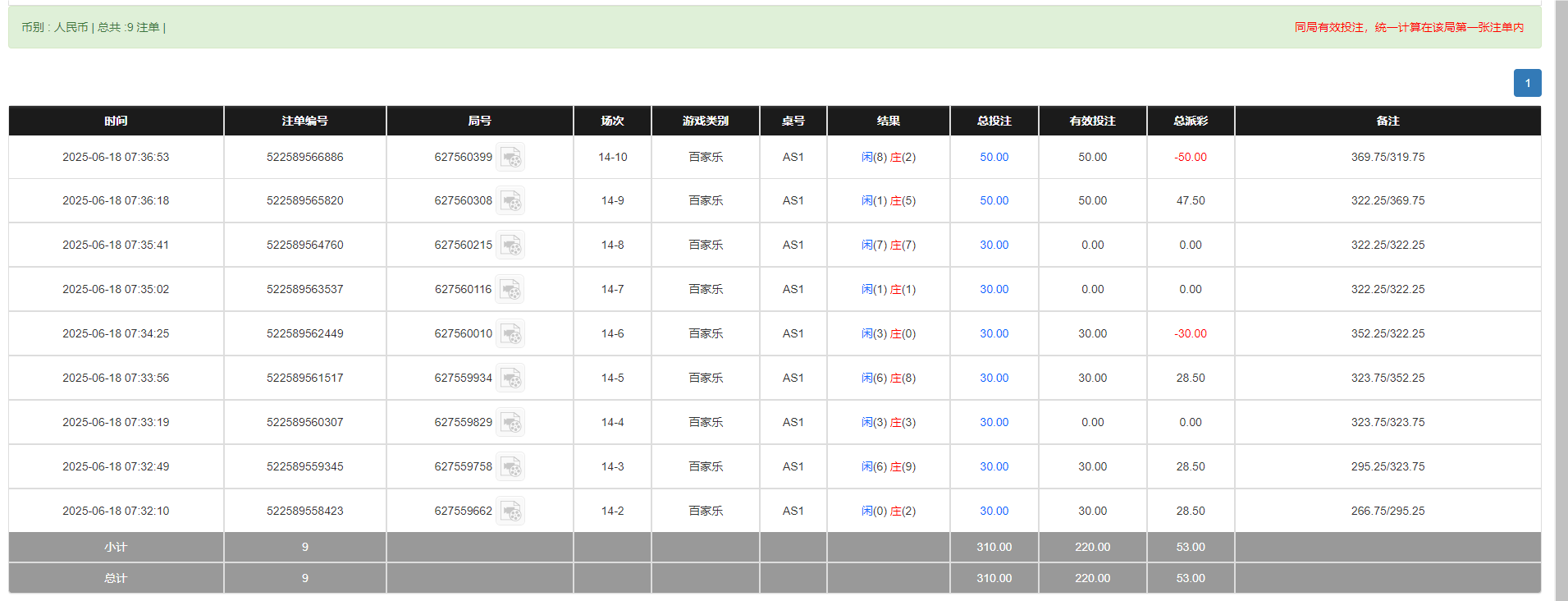Open video replay icon for round 627560308
Image resolution: width=1568 pixels, height=601 pixels.
point(510,201)
